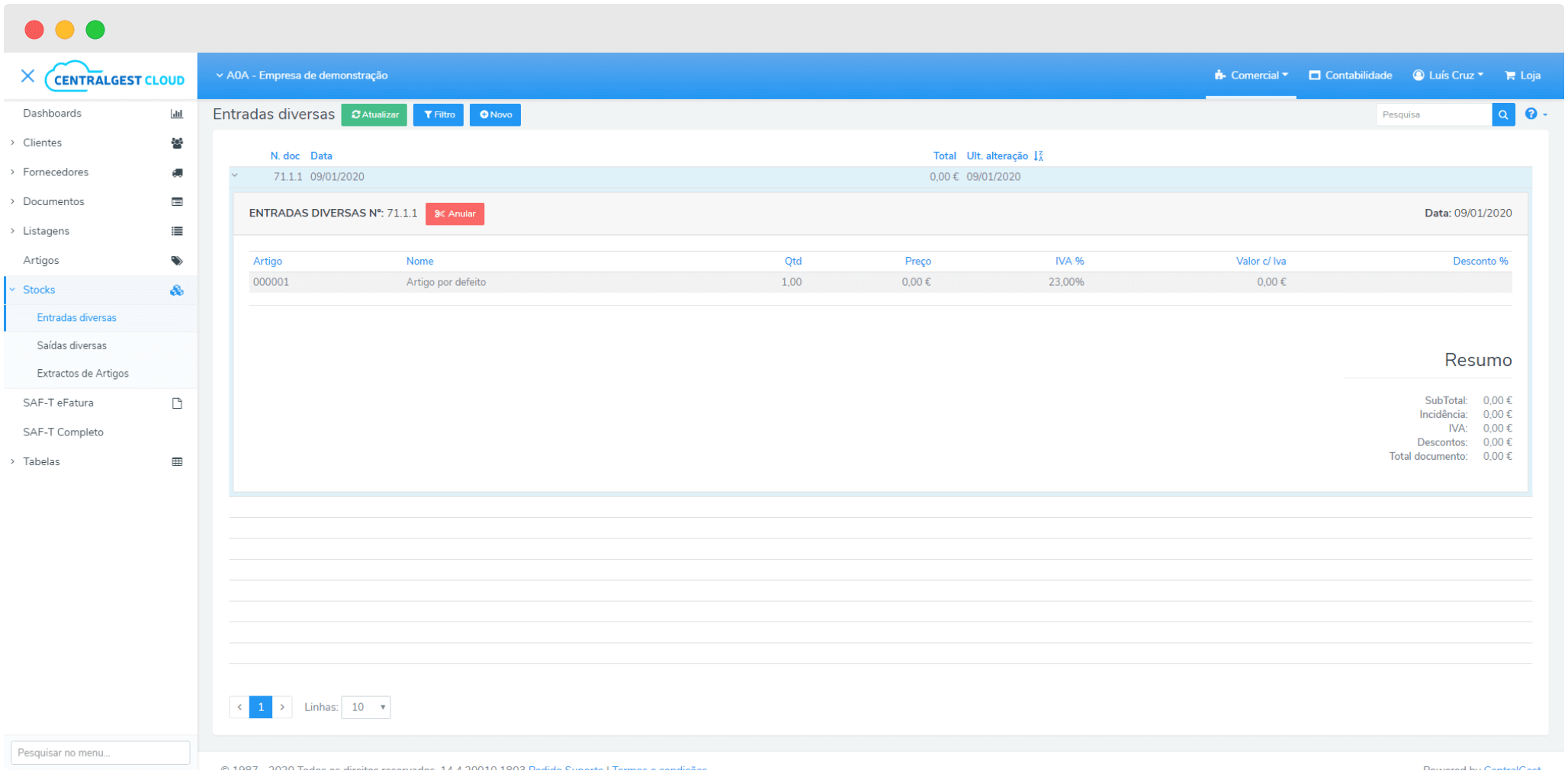Collapse the expanded document row 71.1.1
Screen dimensions: 1568x774
pyautogui.click(x=235, y=176)
